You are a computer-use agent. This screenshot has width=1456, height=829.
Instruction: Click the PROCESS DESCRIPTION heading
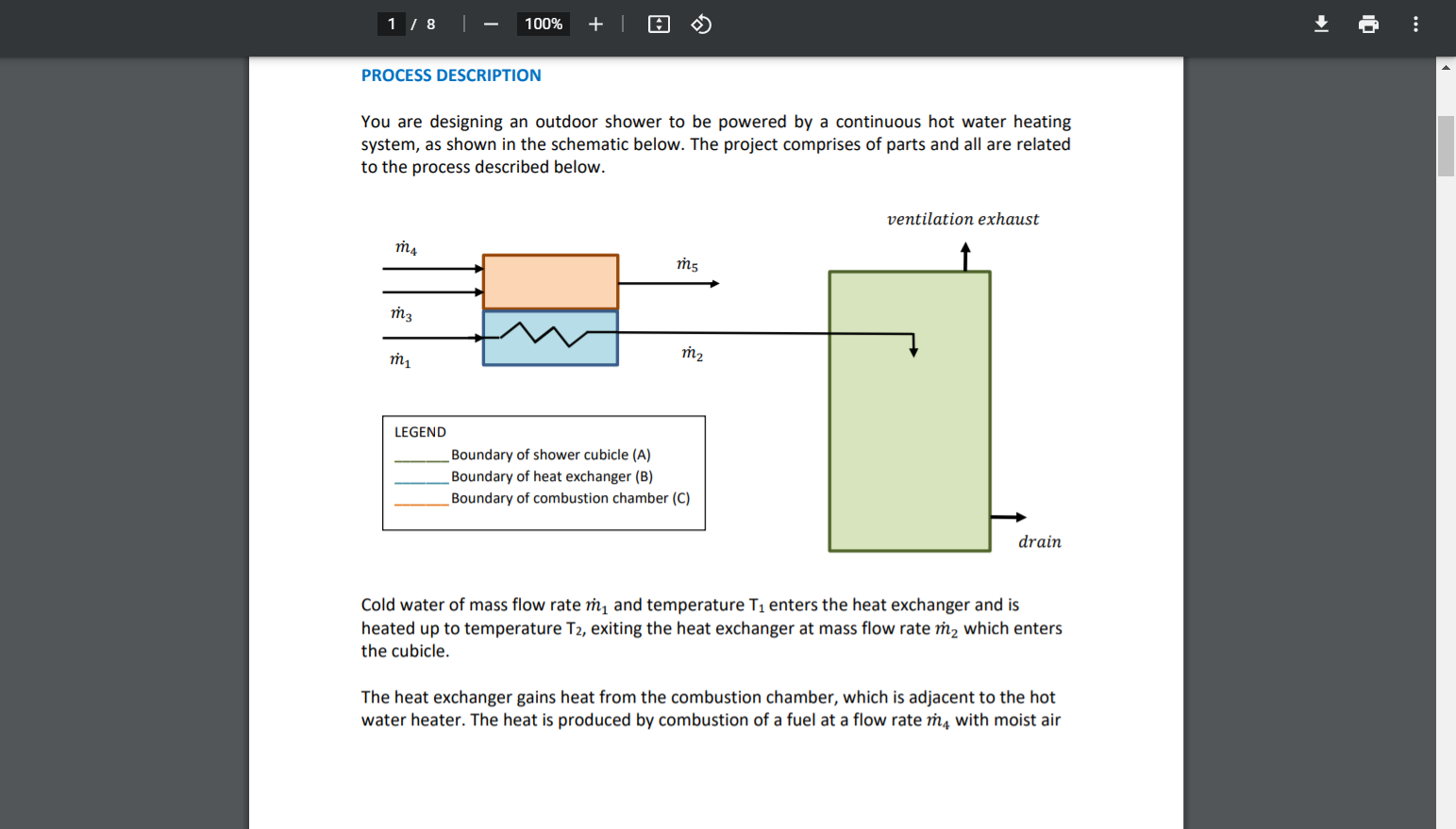click(x=451, y=75)
